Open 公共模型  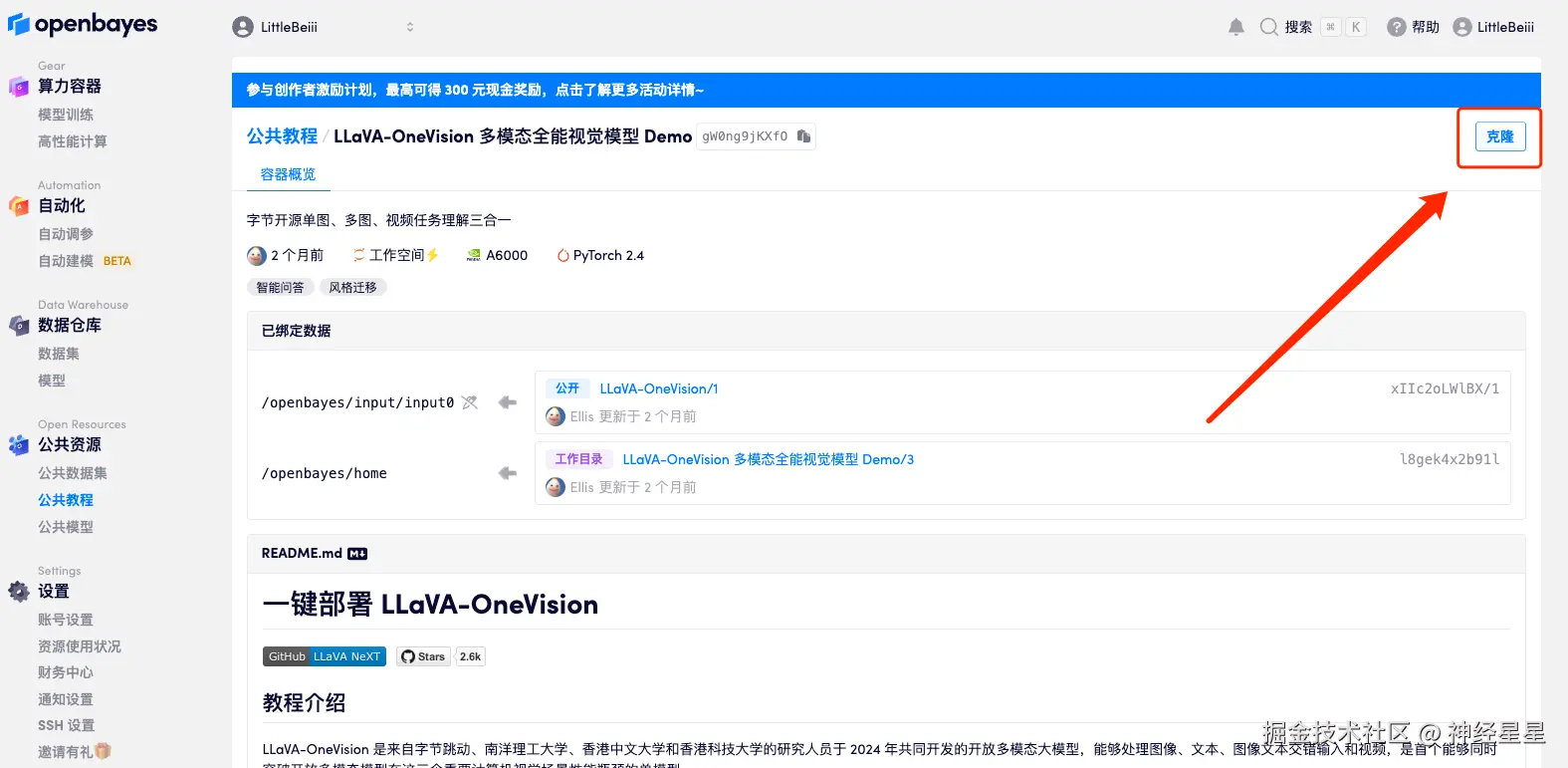pos(66,527)
